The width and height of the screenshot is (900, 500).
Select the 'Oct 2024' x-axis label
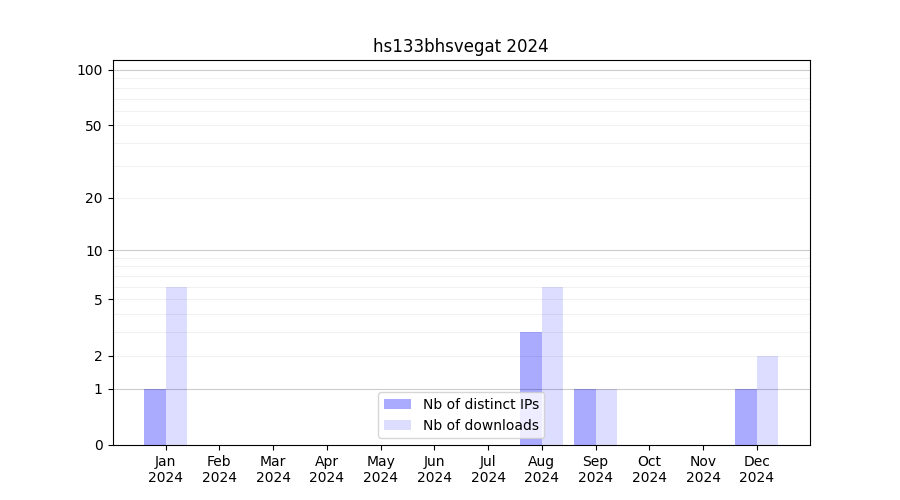(649, 469)
